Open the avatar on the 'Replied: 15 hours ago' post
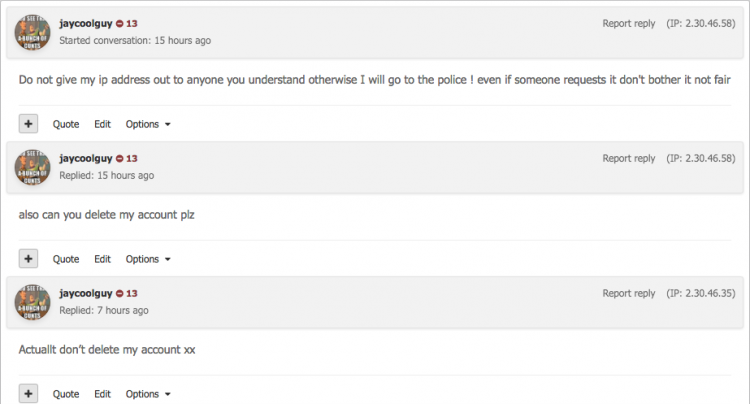The width and height of the screenshot is (750, 404). [33, 167]
